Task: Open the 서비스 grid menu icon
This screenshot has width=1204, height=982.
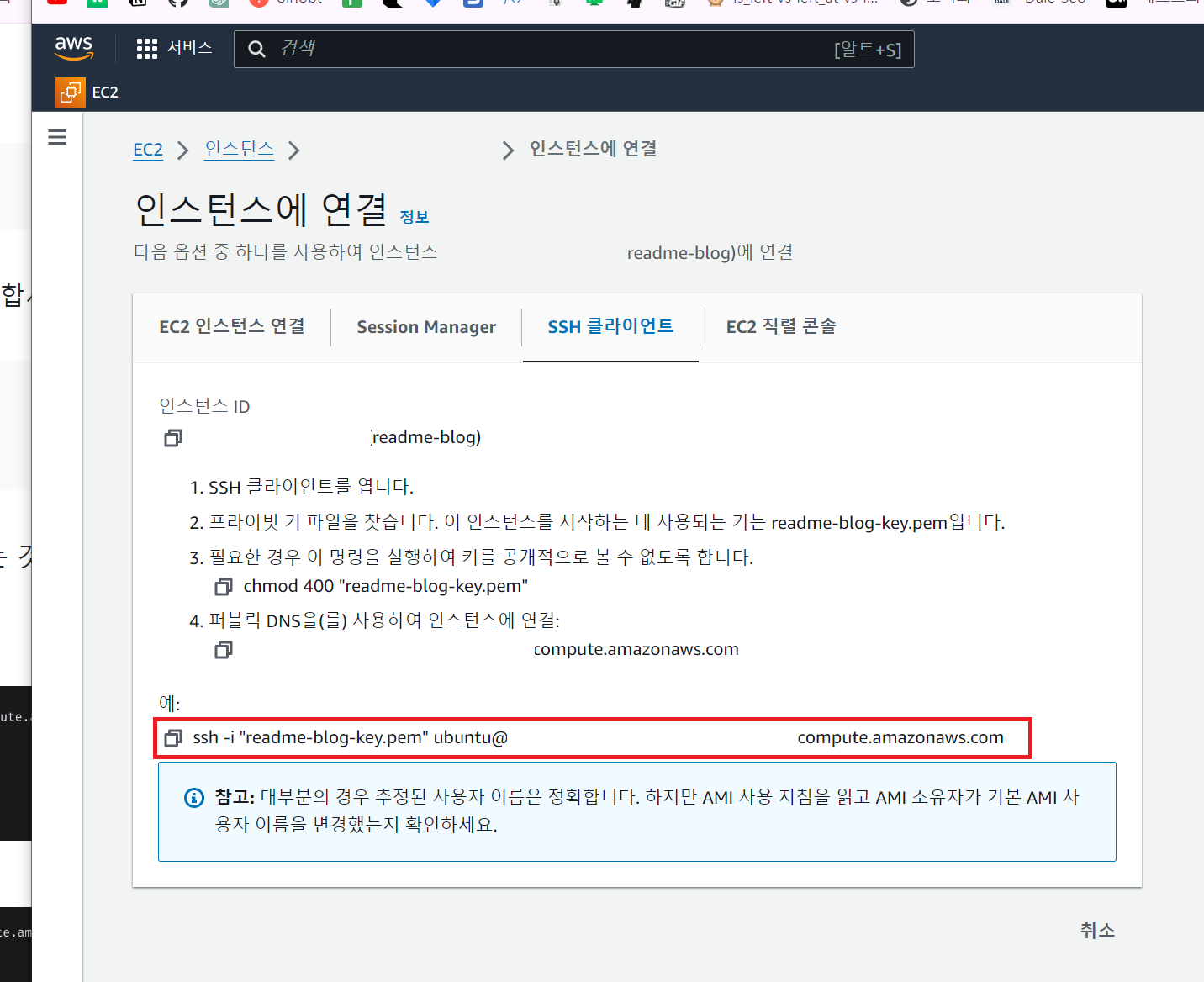Action: pos(147,49)
